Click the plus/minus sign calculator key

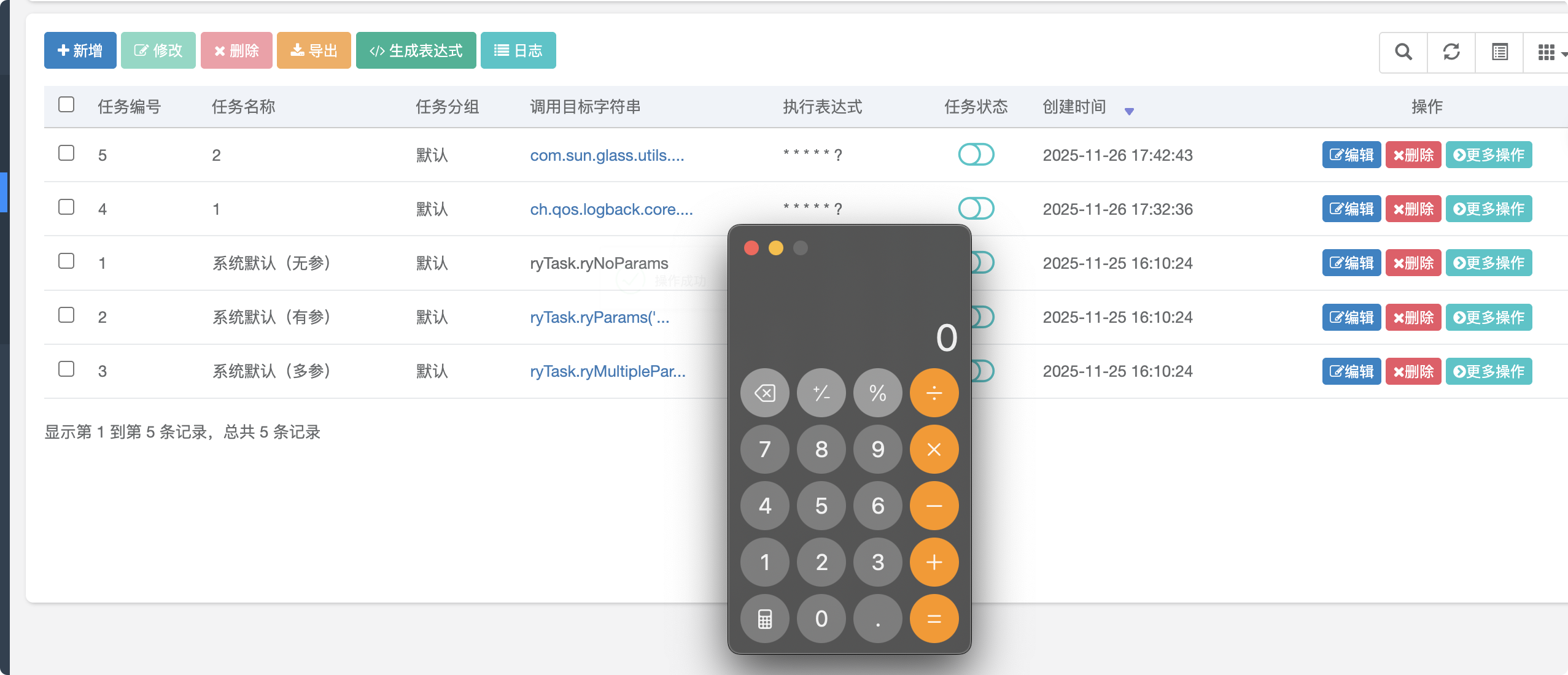click(821, 393)
